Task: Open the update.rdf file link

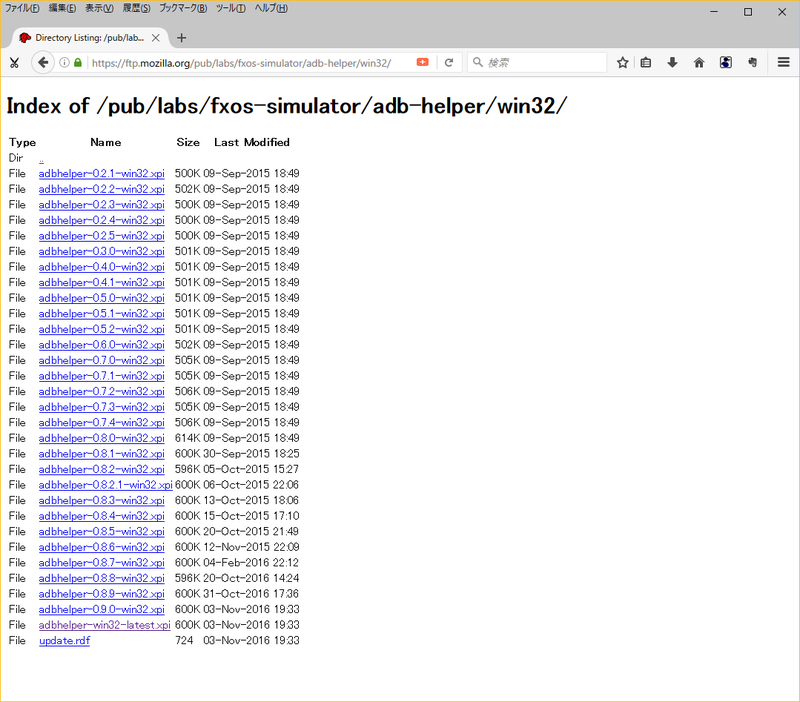Action: 64,640
